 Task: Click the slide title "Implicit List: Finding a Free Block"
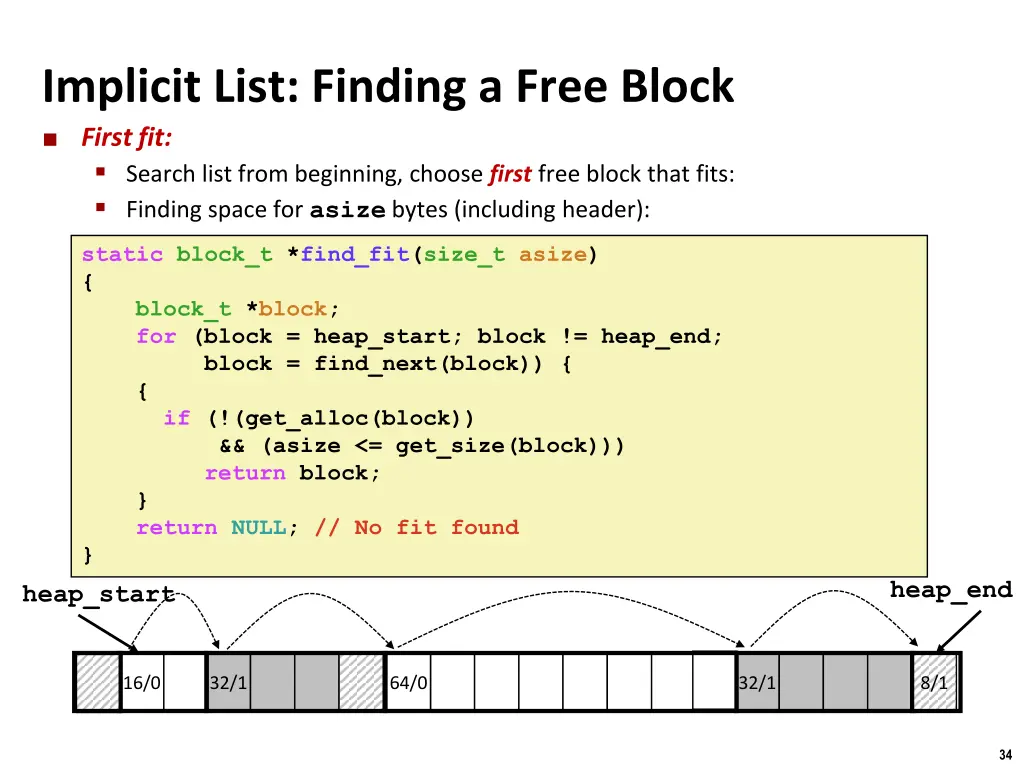[x=388, y=86]
